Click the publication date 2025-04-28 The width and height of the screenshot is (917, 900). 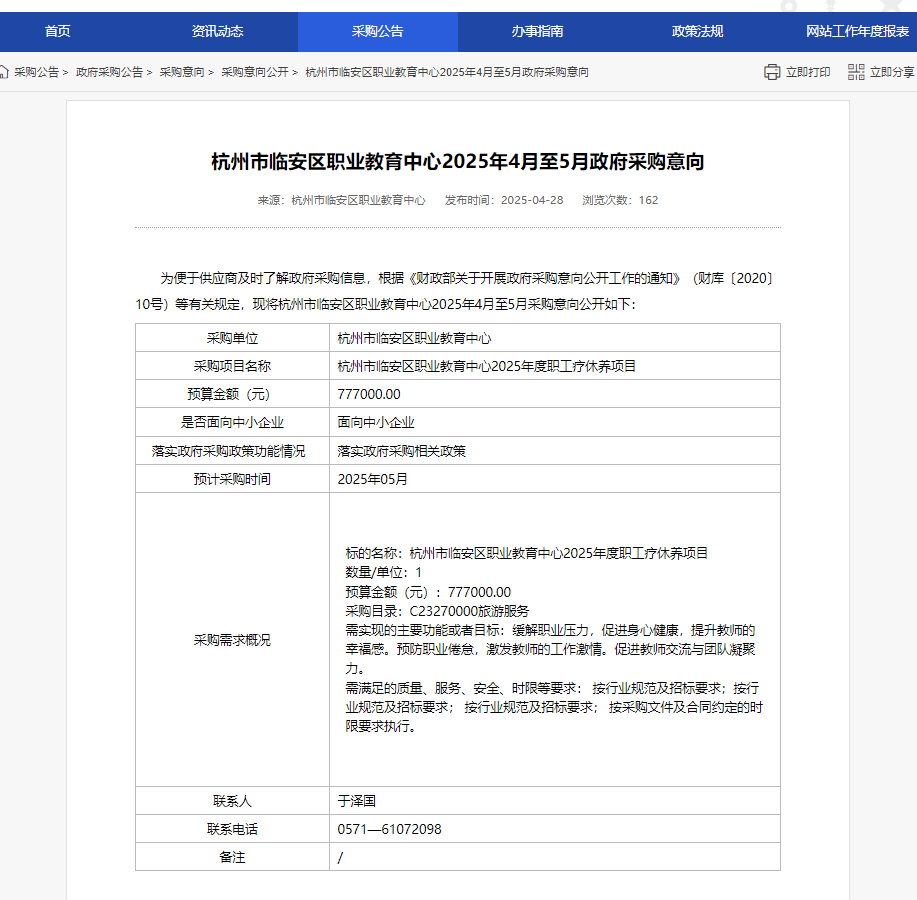(x=531, y=200)
